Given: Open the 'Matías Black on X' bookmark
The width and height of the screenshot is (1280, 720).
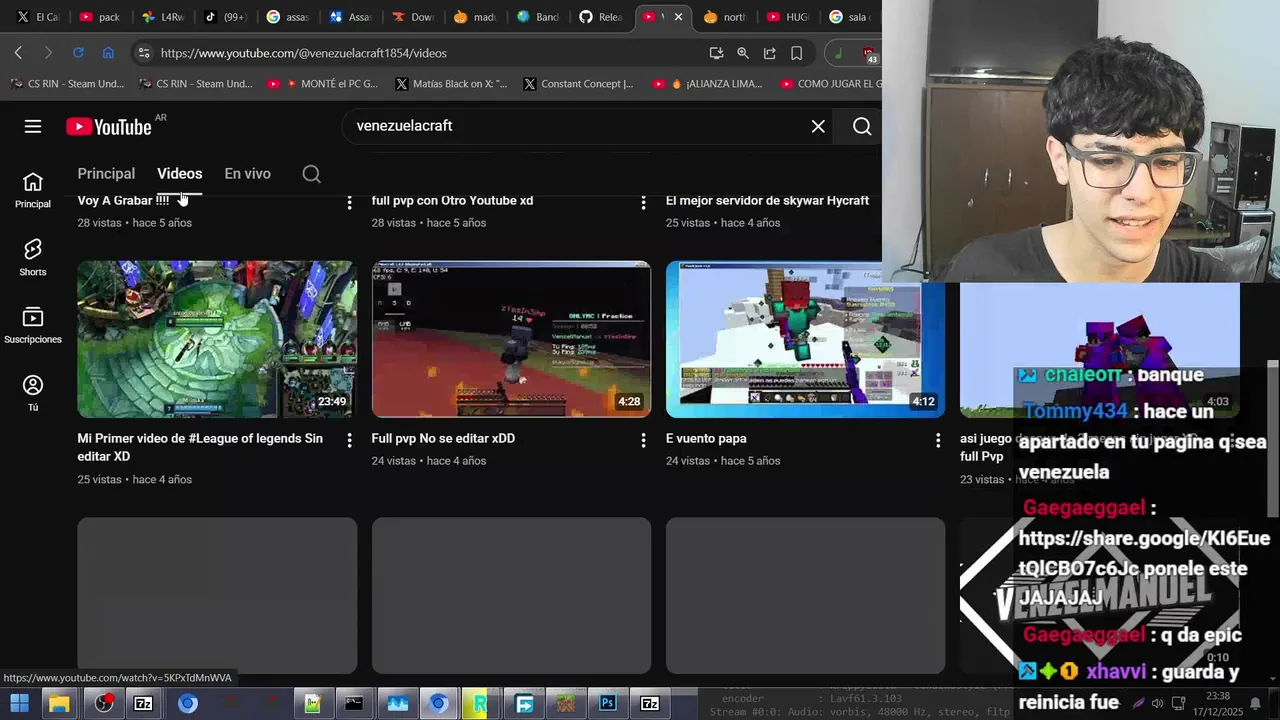Looking at the screenshot, I should click(451, 84).
